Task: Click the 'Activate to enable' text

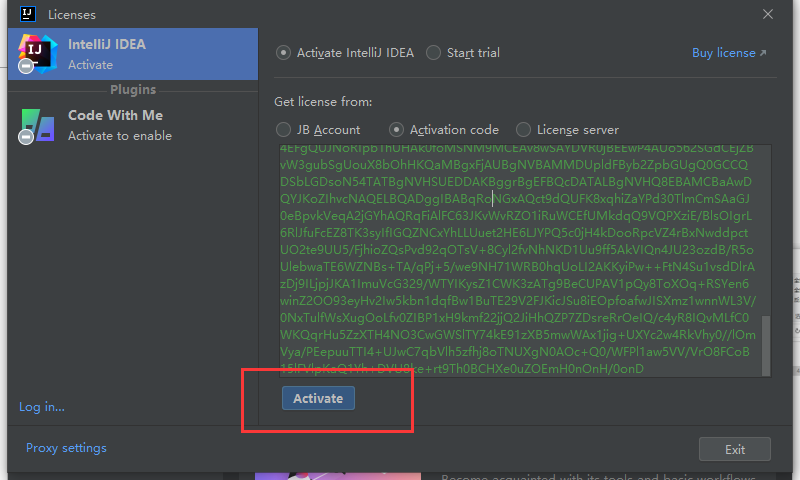Action: click(x=120, y=136)
